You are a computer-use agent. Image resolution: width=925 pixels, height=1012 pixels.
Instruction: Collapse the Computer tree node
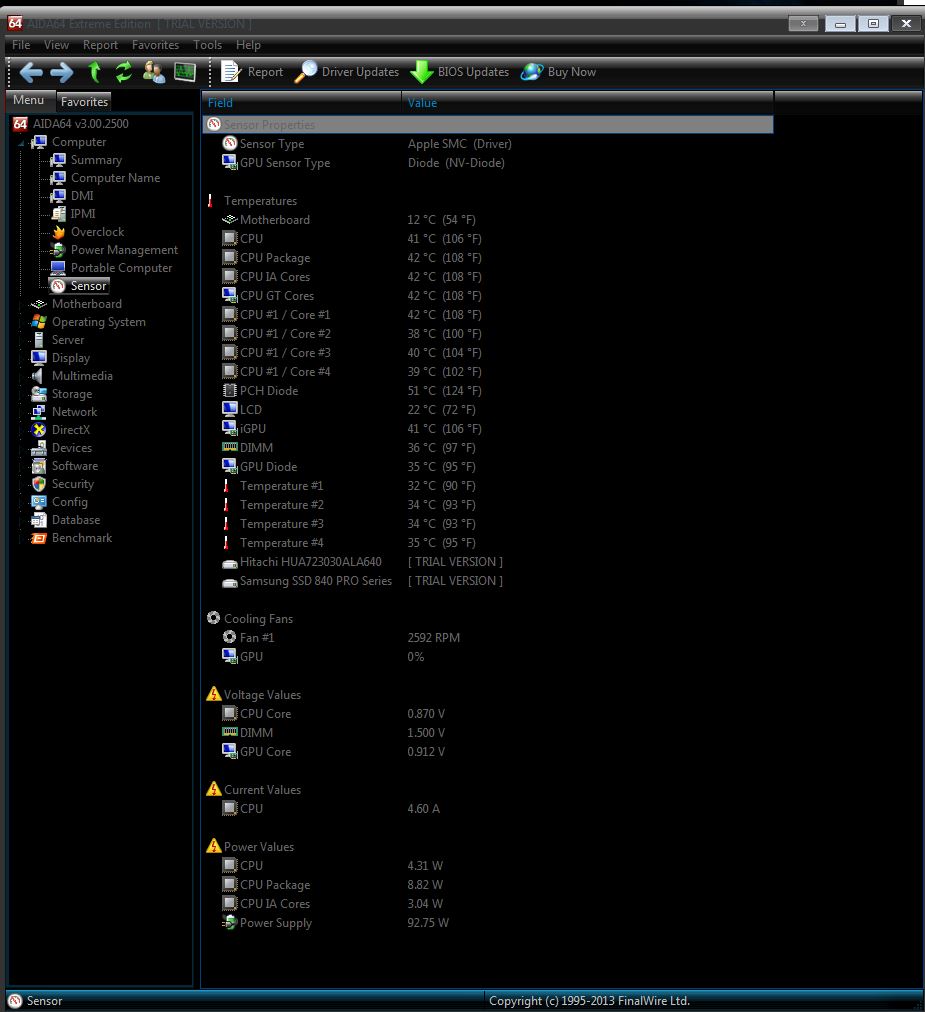point(21,143)
